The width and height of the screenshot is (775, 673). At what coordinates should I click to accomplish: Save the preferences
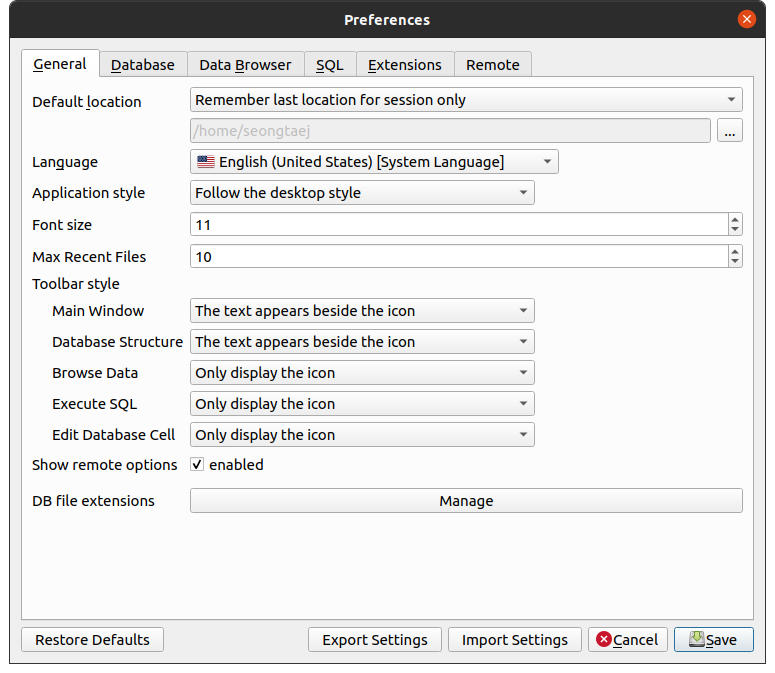[714, 640]
